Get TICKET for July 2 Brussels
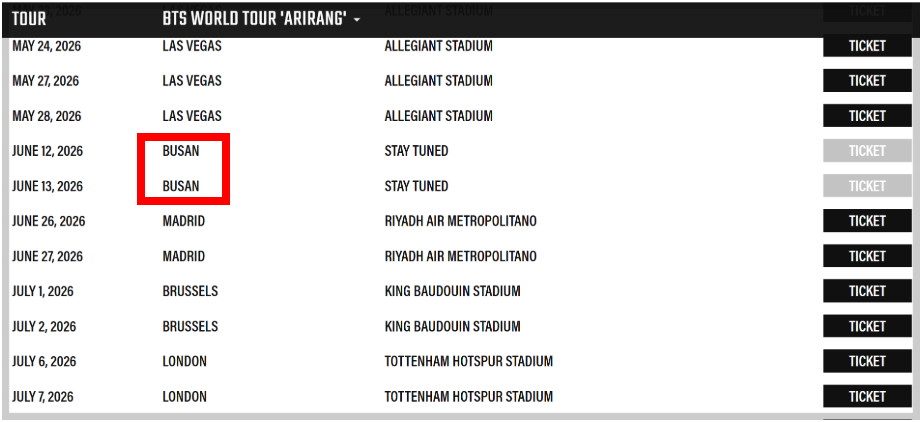This screenshot has width=923, height=422. 867,327
